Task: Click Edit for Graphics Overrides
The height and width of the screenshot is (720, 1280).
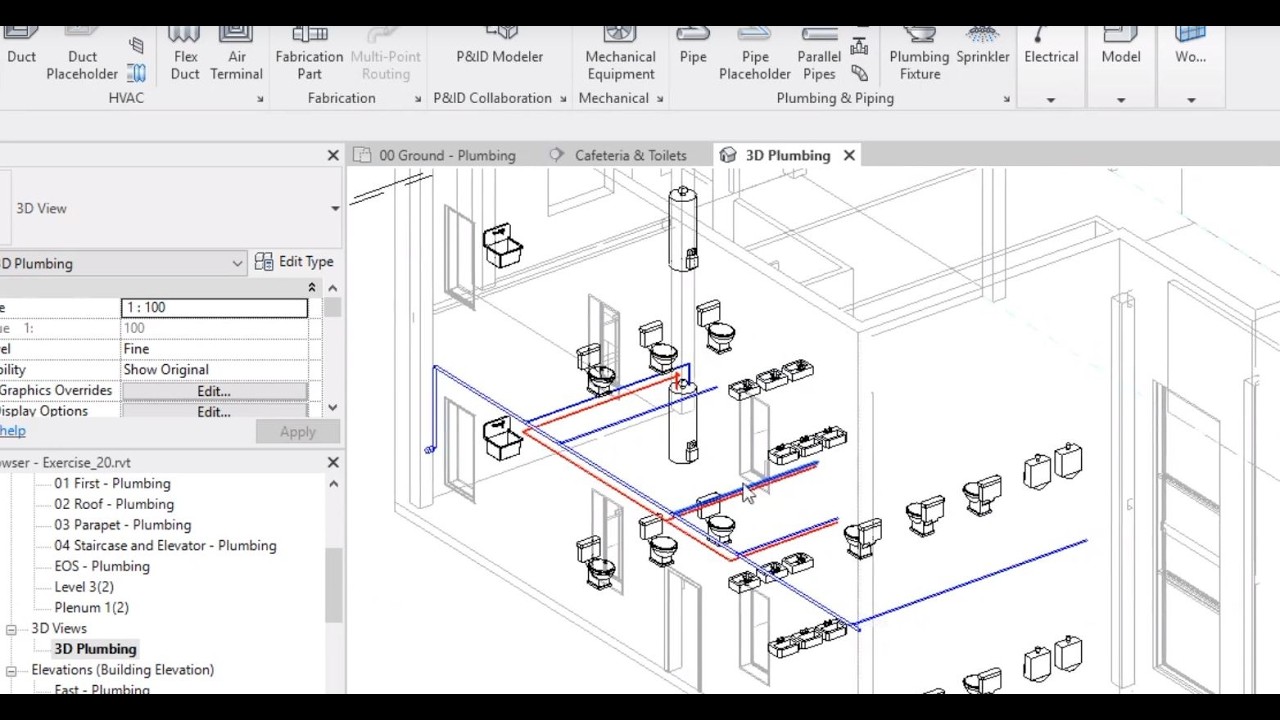Action: [214, 391]
